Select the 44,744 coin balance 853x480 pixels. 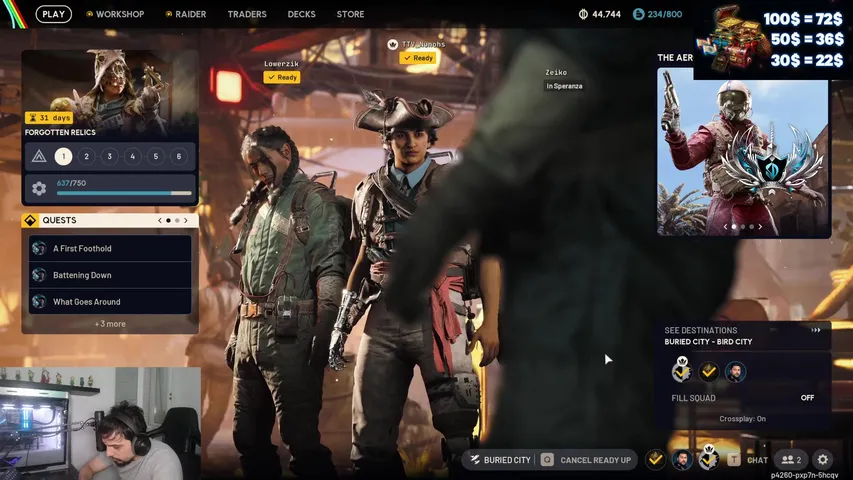(606, 14)
